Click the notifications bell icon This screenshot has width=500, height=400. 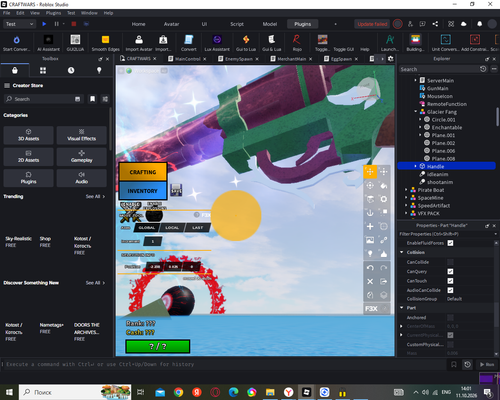point(479,24)
